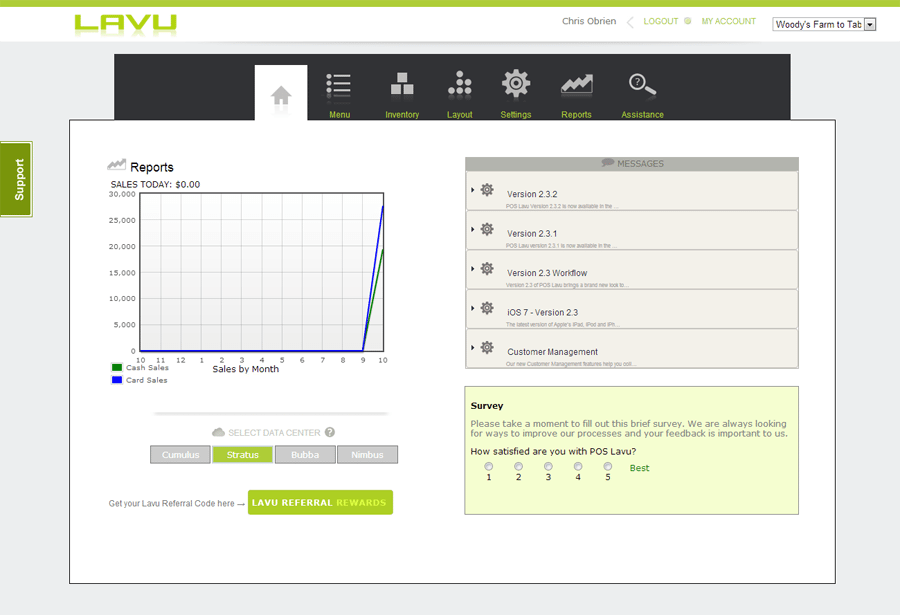The image size is (900, 615).
Task: Open the Inventory tab label
Action: 402,115
